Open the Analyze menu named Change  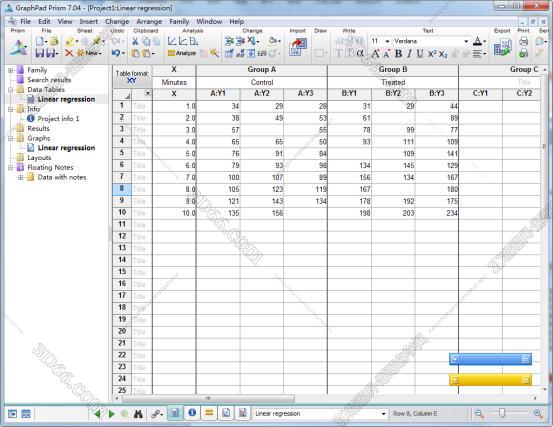(x=117, y=22)
